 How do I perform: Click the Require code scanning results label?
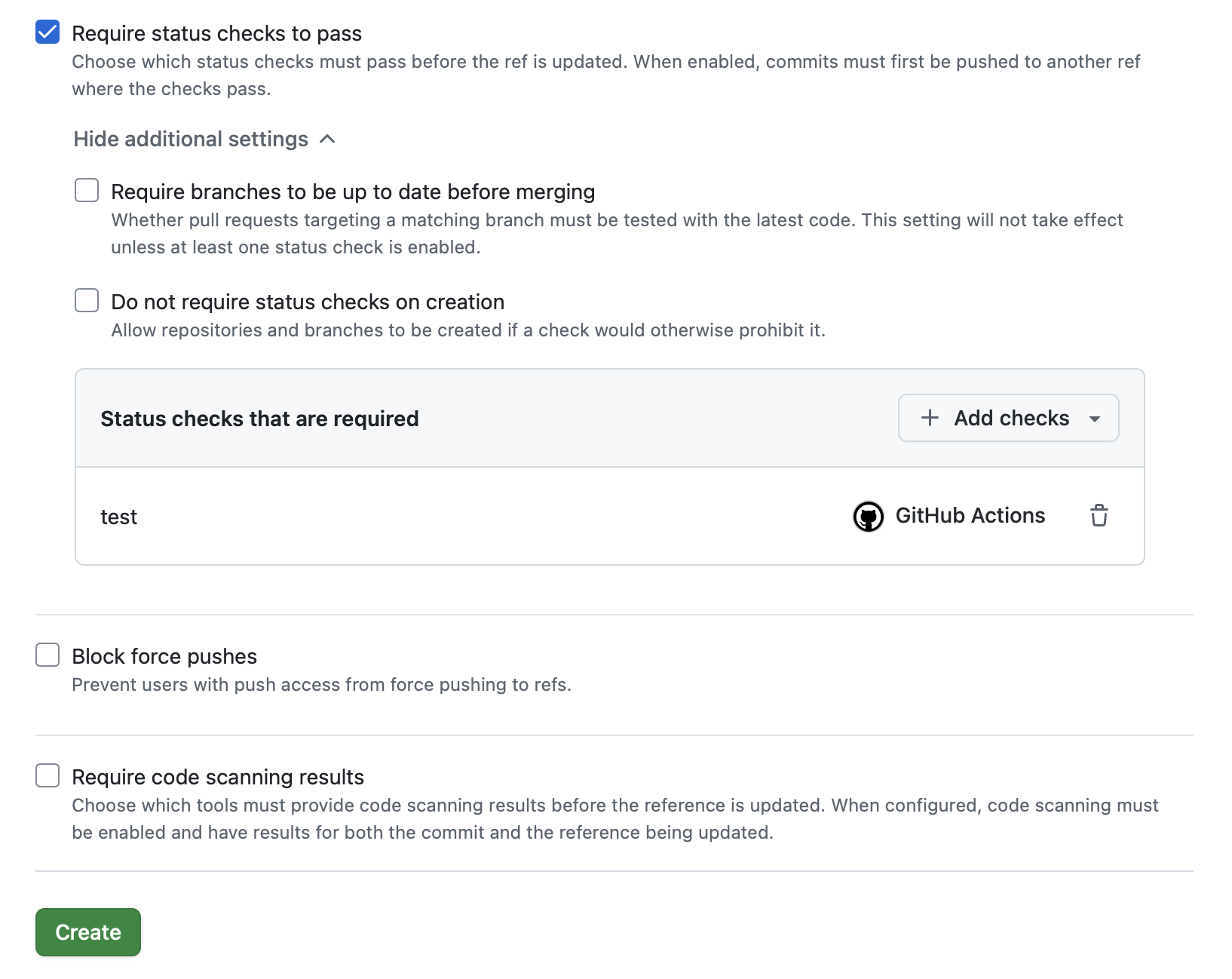pyautogui.click(x=218, y=777)
